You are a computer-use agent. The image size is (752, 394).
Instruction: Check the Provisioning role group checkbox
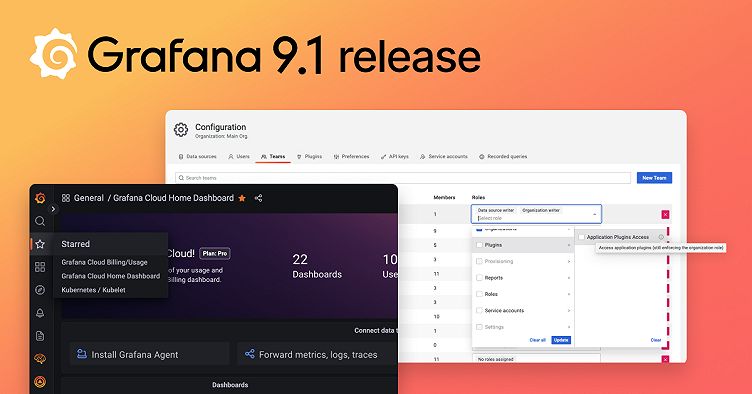pos(479,261)
